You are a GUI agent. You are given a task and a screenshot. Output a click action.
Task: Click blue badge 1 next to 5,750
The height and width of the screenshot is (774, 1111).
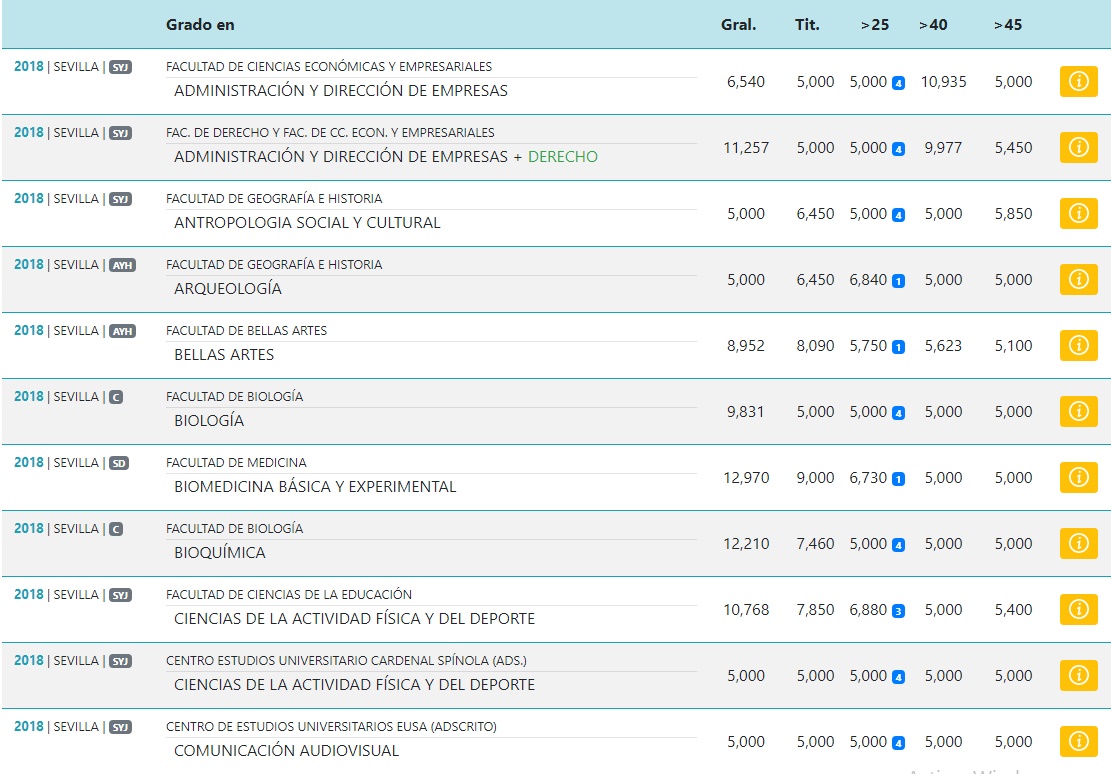(898, 347)
